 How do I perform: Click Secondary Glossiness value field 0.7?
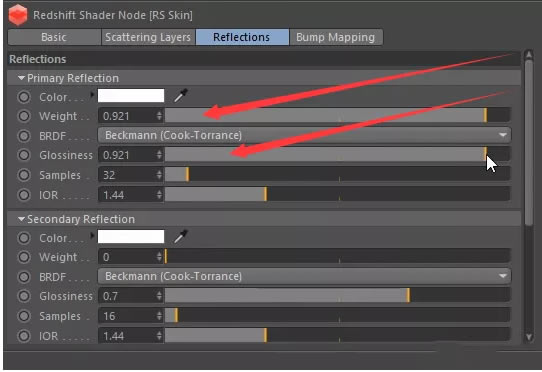[127, 296]
